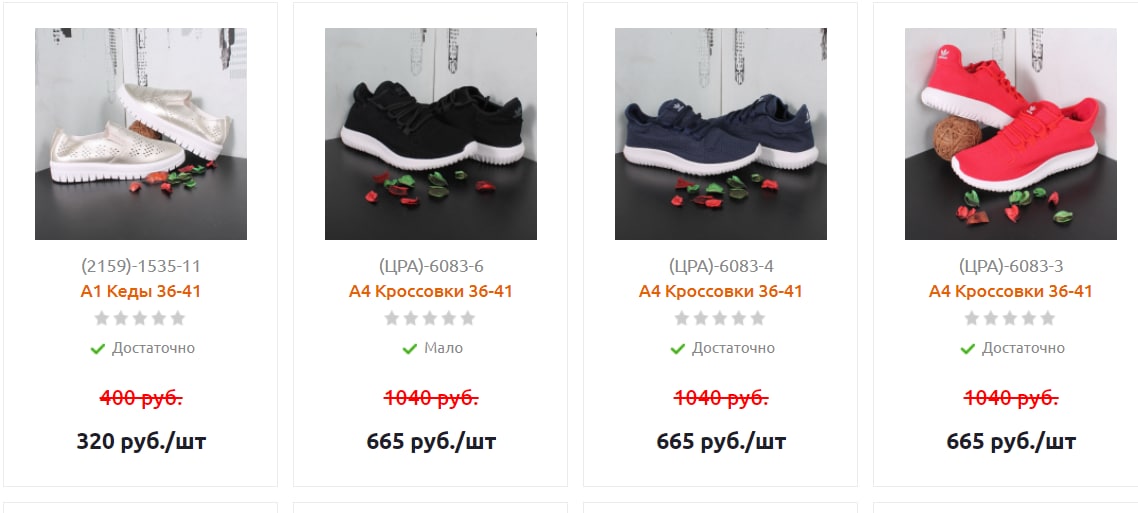Select the article code (2159)-1535-11

141,266
